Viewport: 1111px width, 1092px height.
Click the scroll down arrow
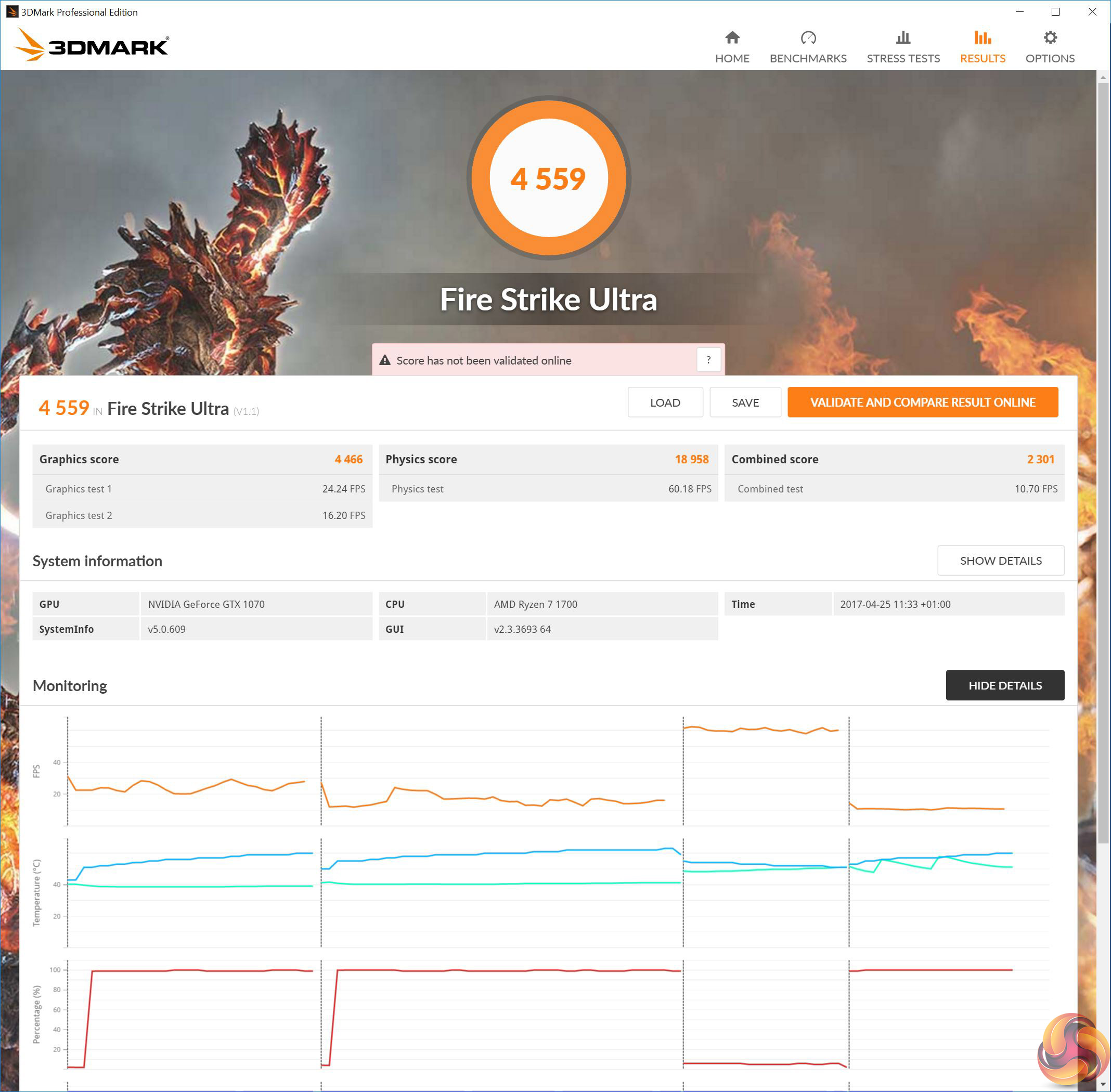pos(1103,1085)
